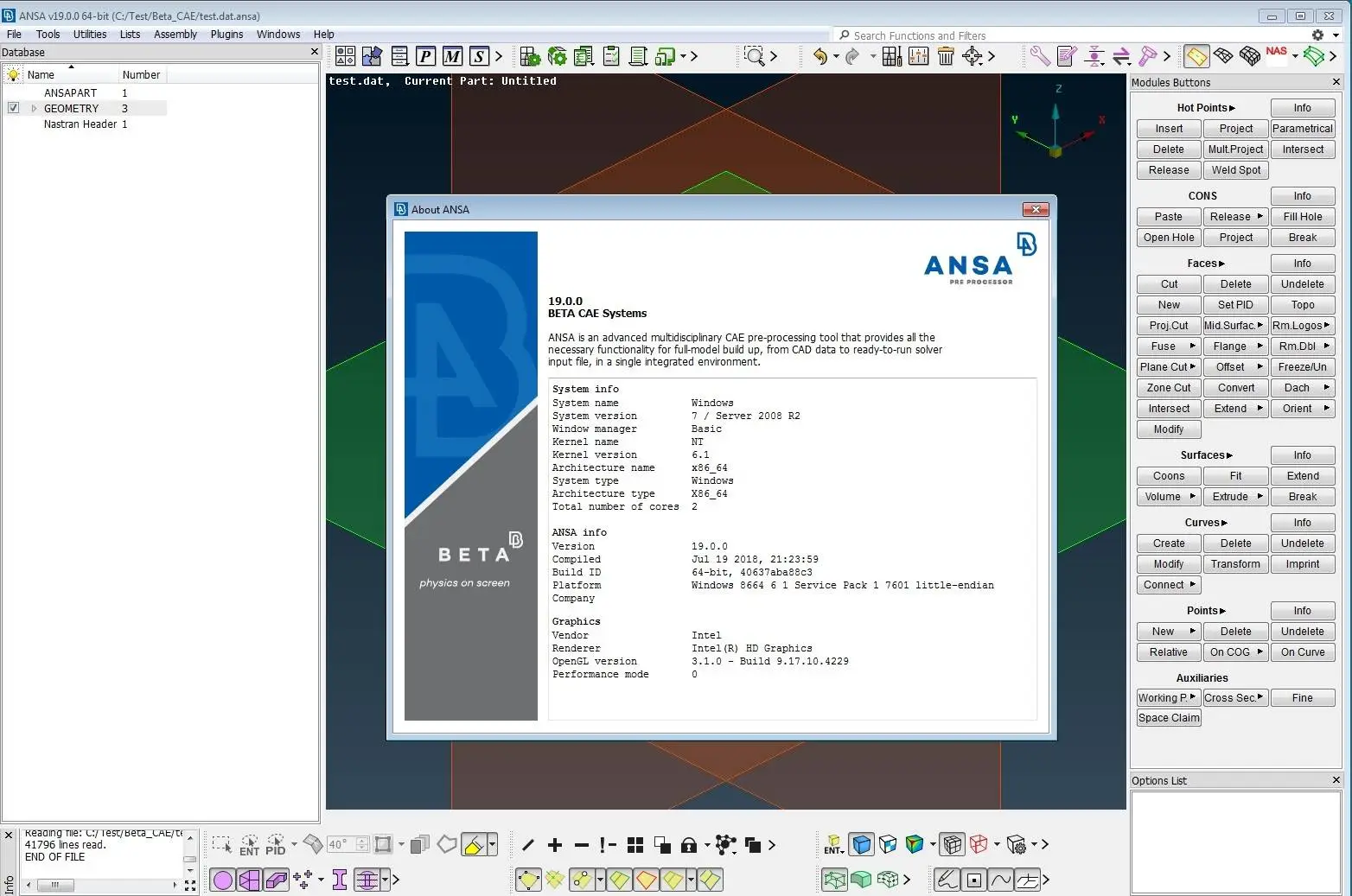The height and width of the screenshot is (896, 1352).
Task: Open the highlighter dropdown arrow
Action: pyautogui.click(x=493, y=845)
